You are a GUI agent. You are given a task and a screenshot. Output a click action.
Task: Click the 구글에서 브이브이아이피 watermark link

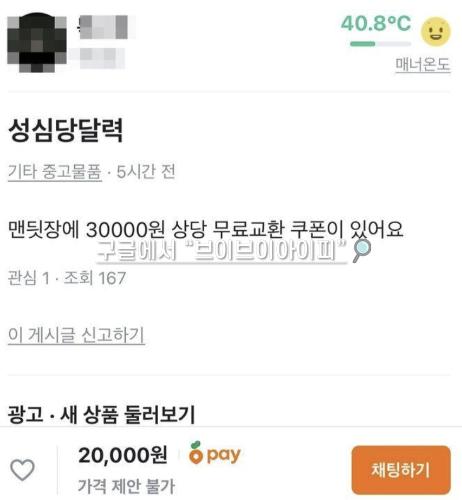coord(222,251)
